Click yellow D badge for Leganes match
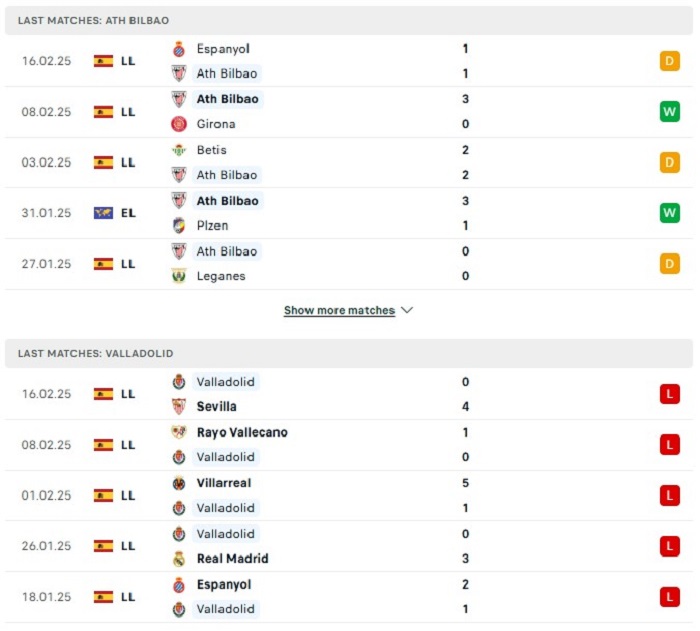Image resolution: width=700 pixels, height=631 pixels. coord(670,263)
